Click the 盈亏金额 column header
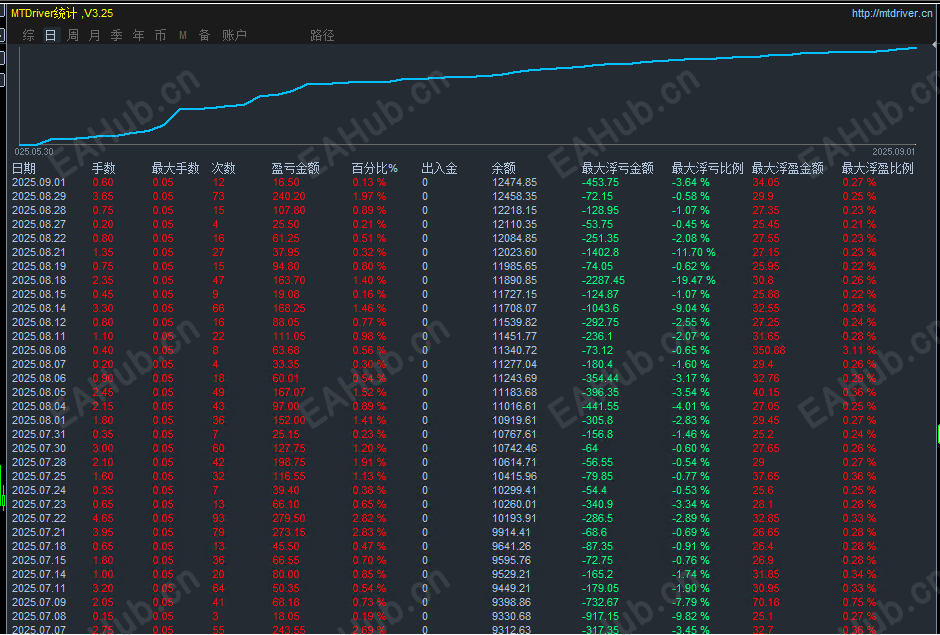The height and width of the screenshot is (635, 940). (x=296, y=168)
